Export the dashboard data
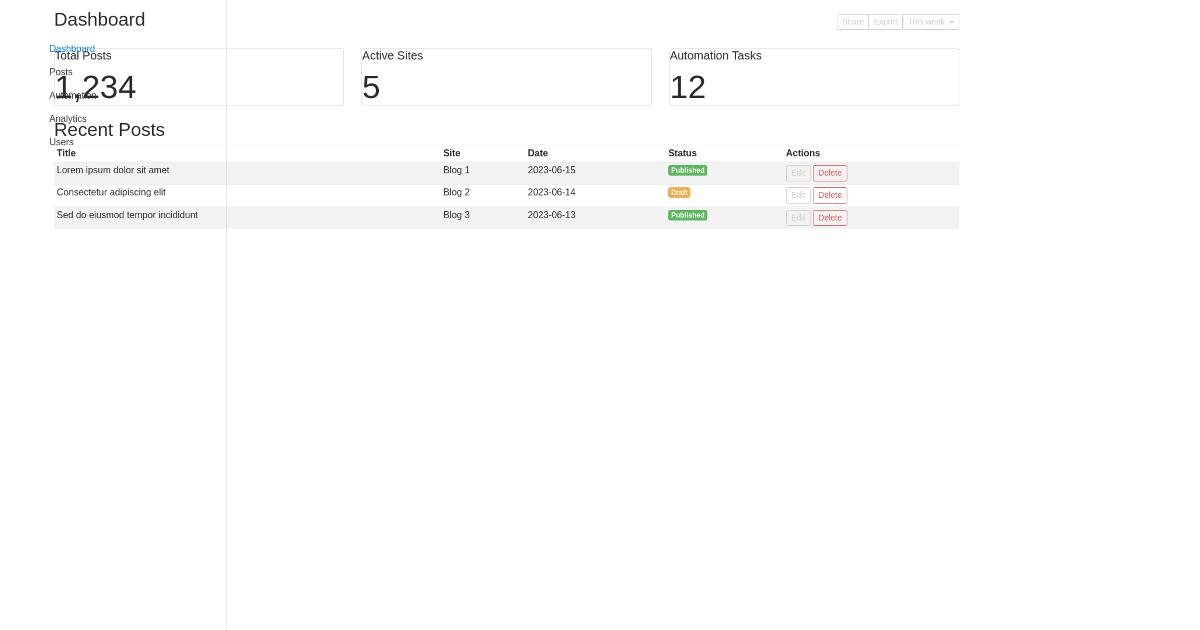 point(885,21)
